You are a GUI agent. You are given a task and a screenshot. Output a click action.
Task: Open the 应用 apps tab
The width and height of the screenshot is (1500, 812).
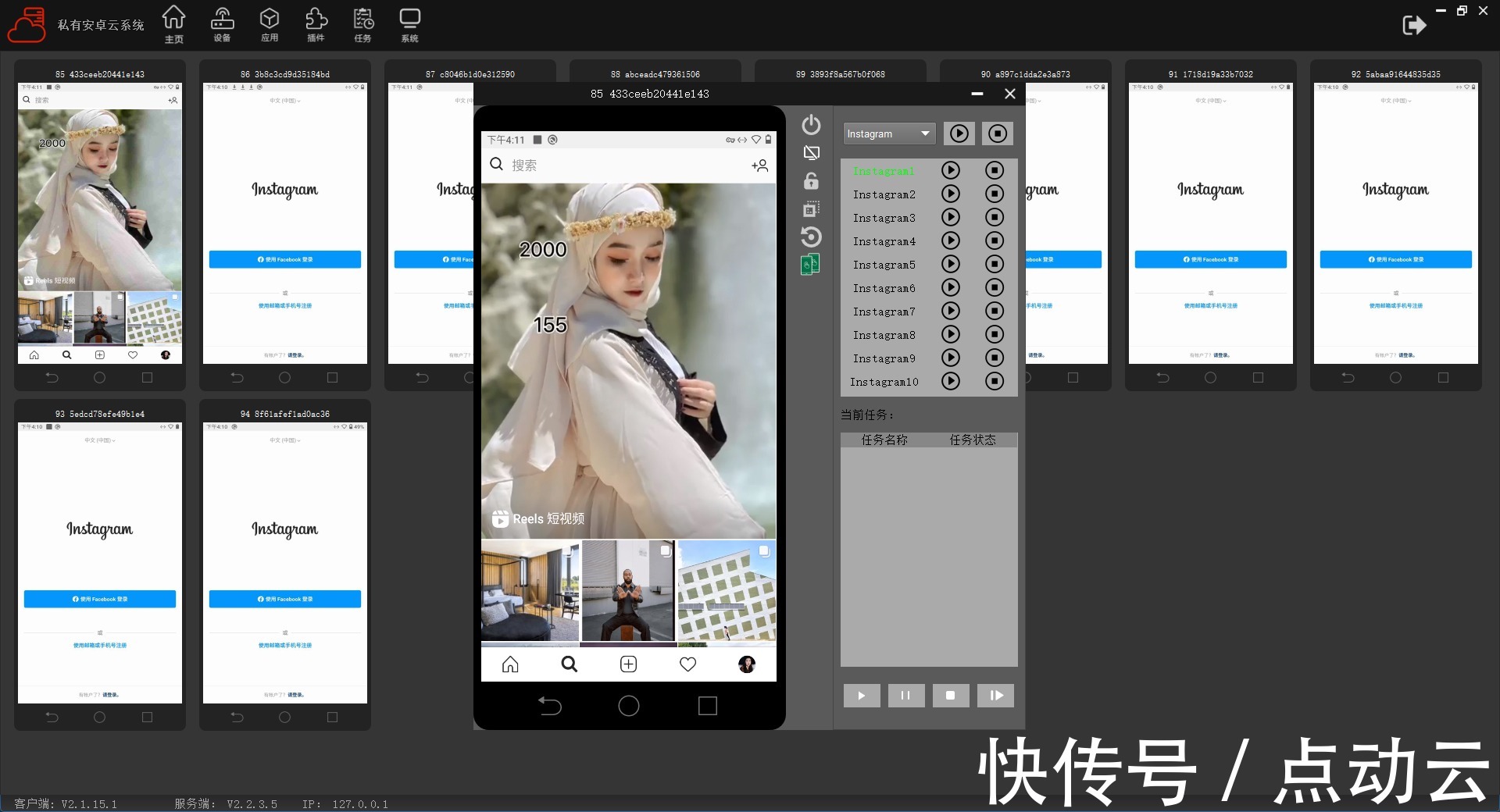270,24
